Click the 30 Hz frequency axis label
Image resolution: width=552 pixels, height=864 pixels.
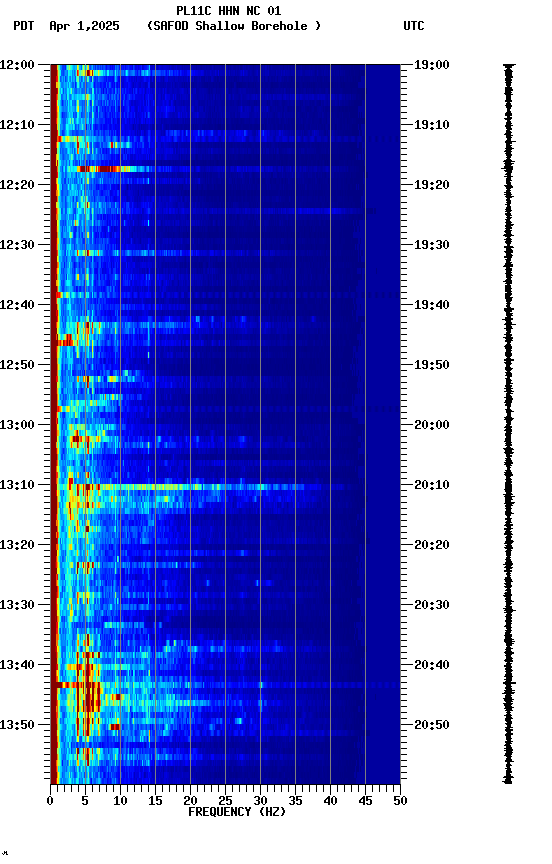pos(260,801)
